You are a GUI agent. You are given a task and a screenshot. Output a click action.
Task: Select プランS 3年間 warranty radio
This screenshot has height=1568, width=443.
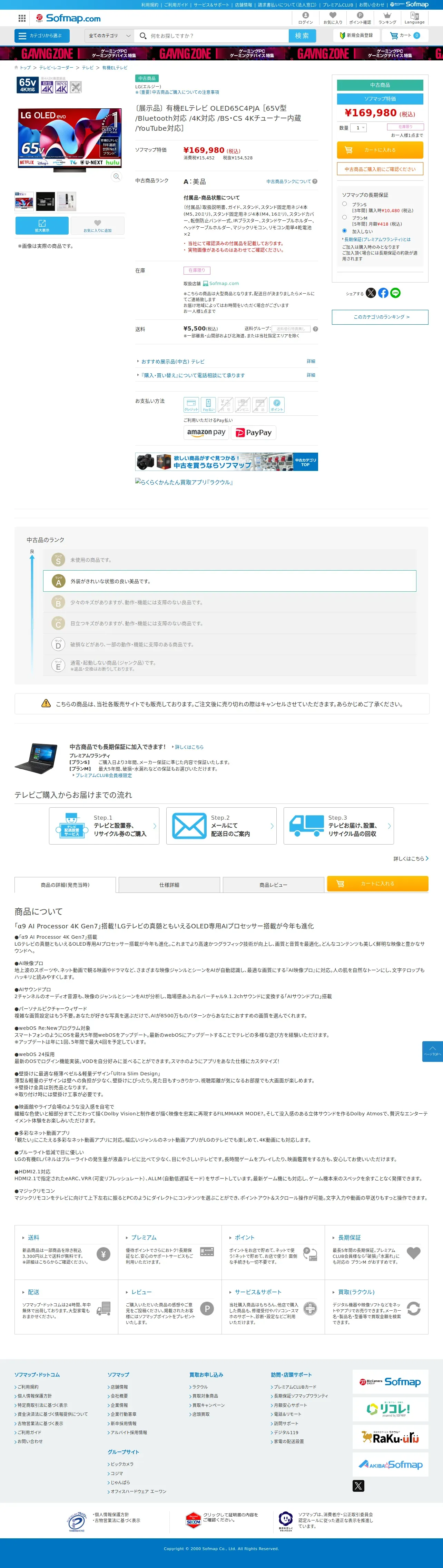[x=344, y=204]
